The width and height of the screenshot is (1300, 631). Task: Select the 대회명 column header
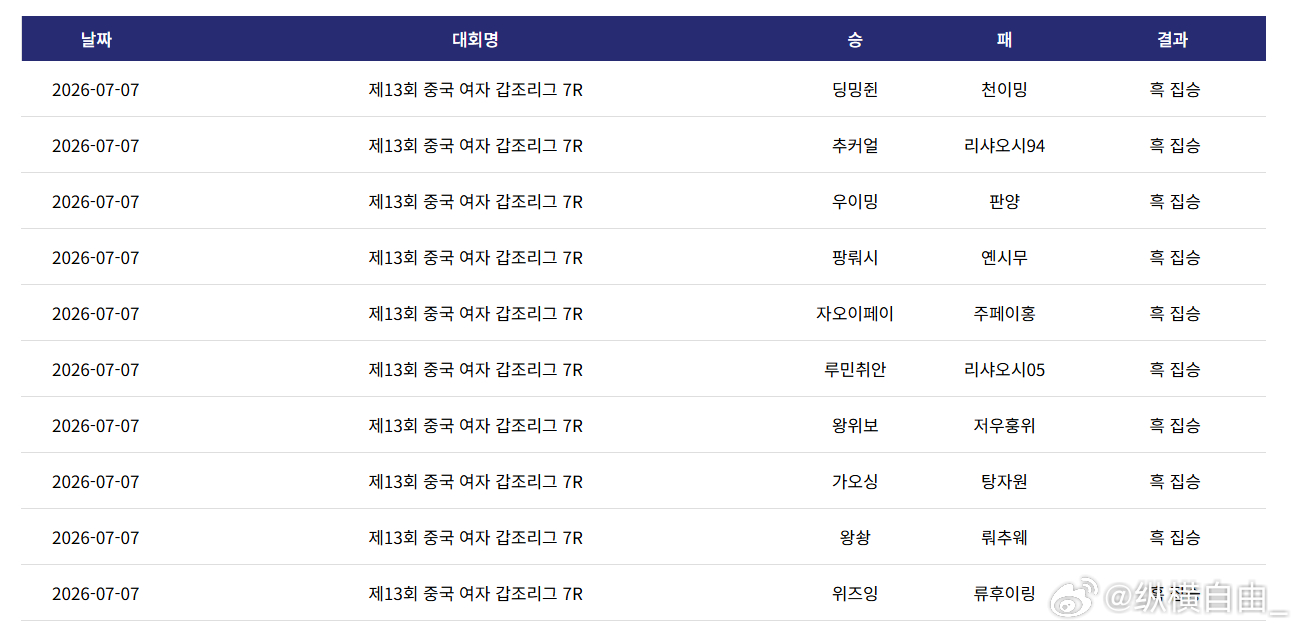click(475, 40)
